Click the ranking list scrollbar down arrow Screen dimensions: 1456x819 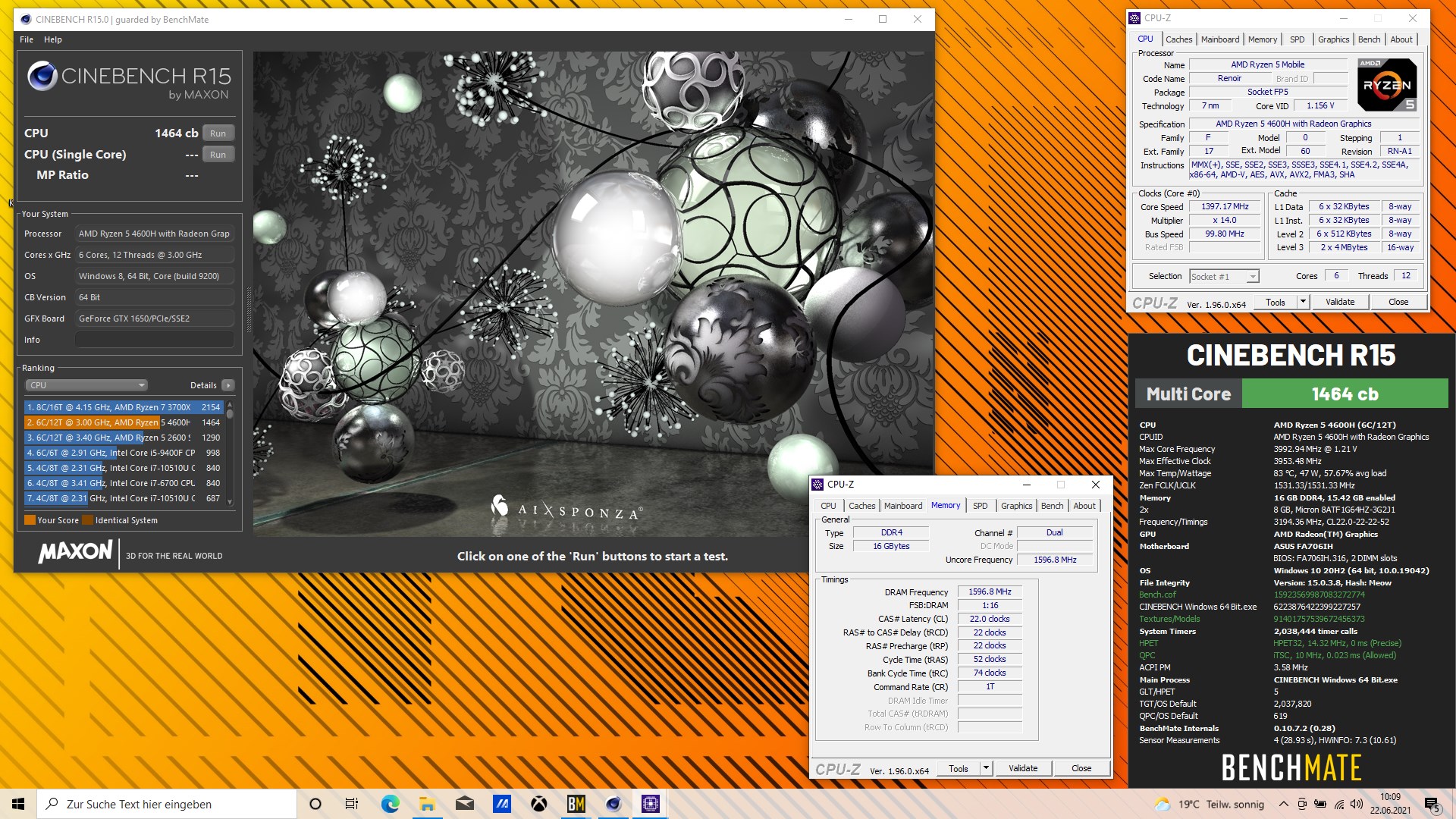[230, 502]
